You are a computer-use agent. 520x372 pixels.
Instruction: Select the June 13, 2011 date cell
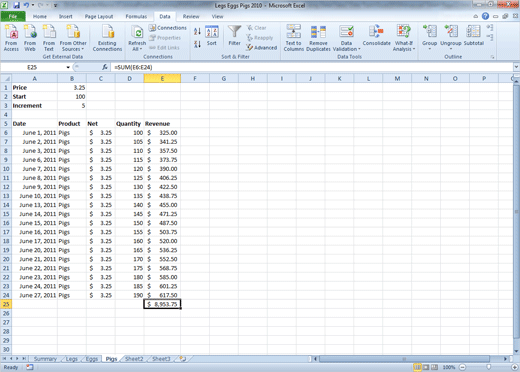(34, 205)
